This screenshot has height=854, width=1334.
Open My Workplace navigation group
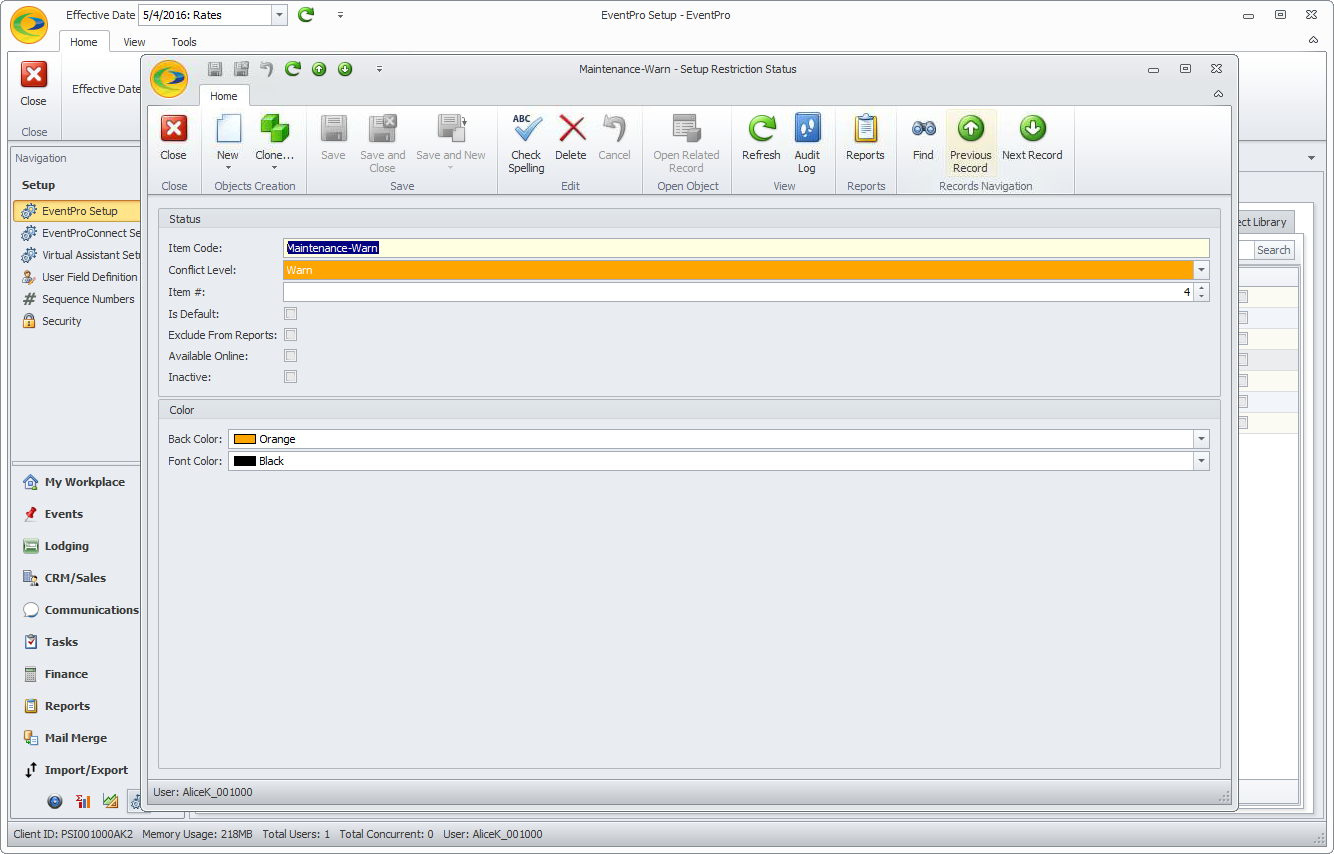click(74, 482)
